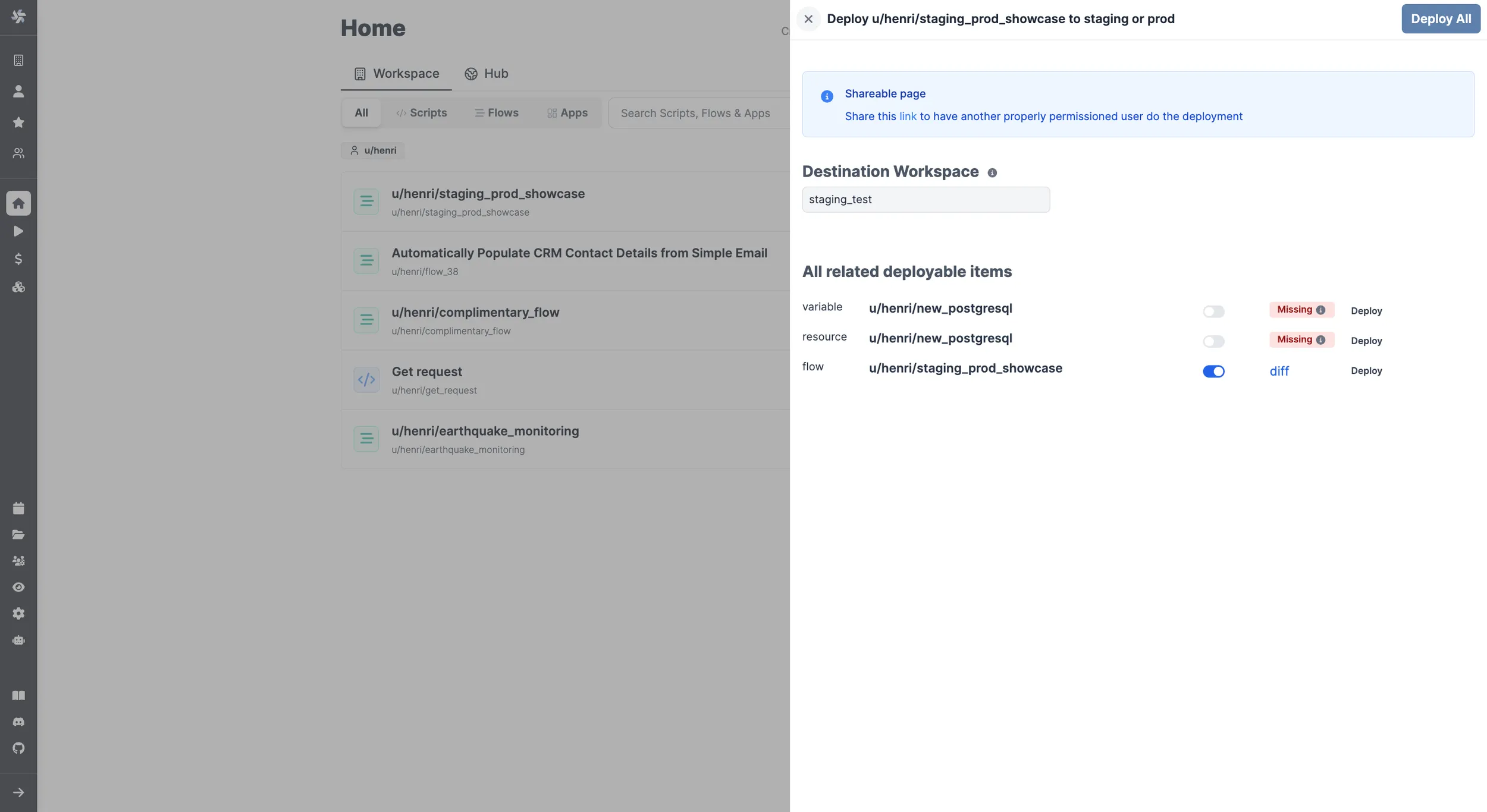
Task: Disable the staging_prod_showcase flow toggle
Action: pyautogui.click(x=1214, y=371)
